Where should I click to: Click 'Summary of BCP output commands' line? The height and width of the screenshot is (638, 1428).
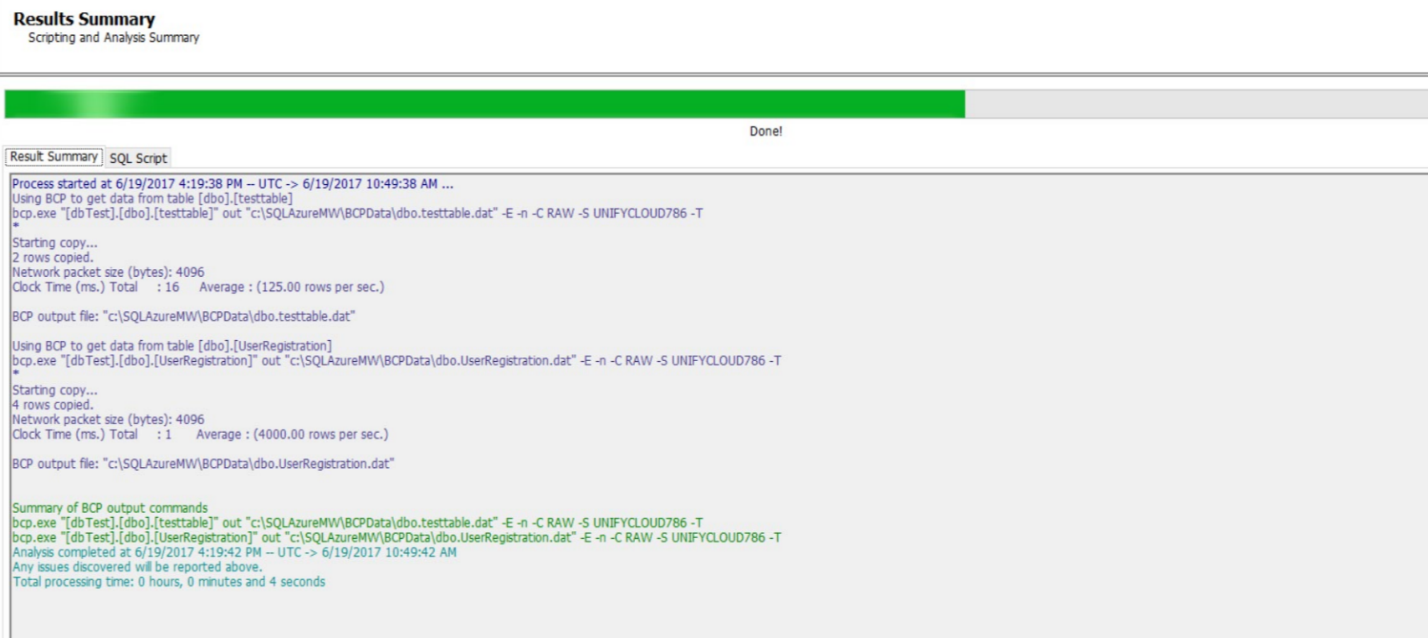click(110, 508)
